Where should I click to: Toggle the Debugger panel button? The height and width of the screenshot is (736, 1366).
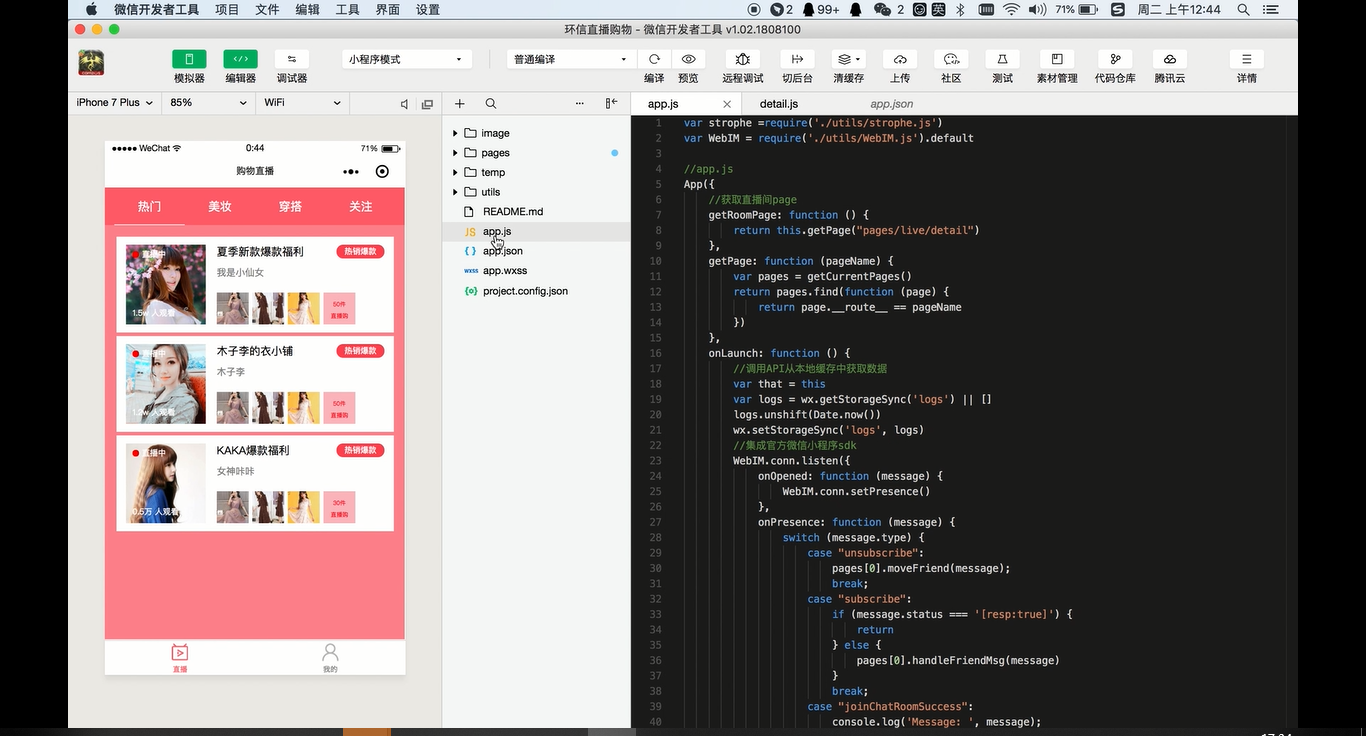click(x=291, y=60)
